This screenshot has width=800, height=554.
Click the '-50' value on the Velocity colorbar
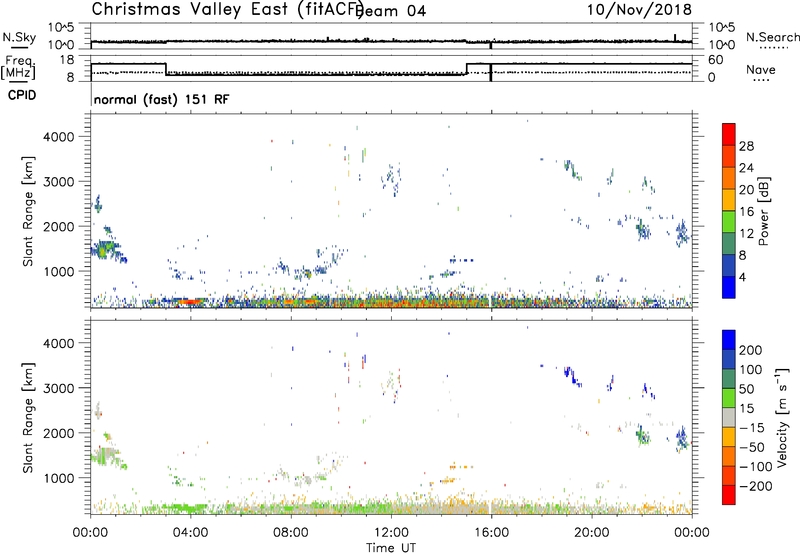[x=752, y=447]
